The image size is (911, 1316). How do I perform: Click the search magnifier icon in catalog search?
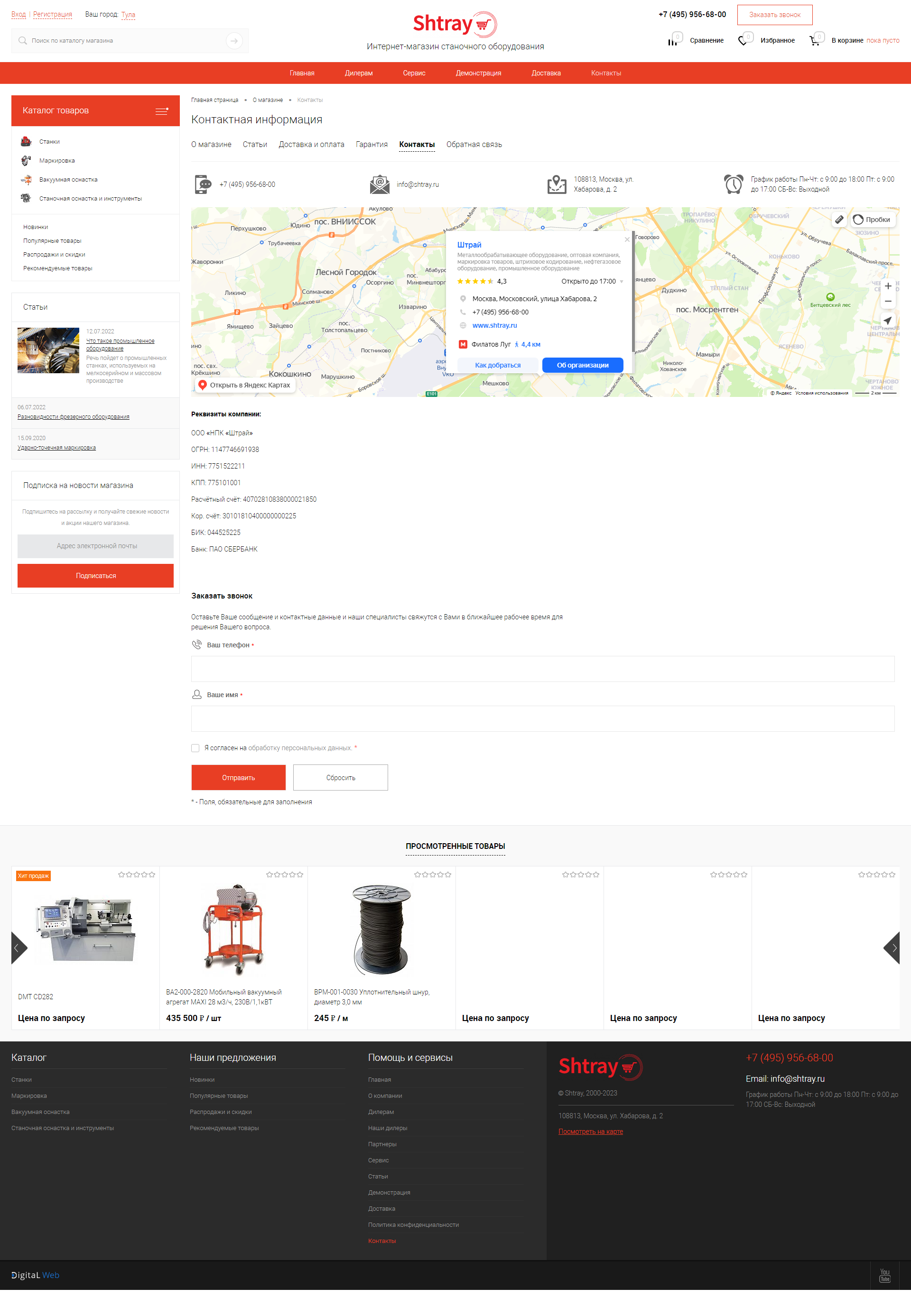point(23,40)
